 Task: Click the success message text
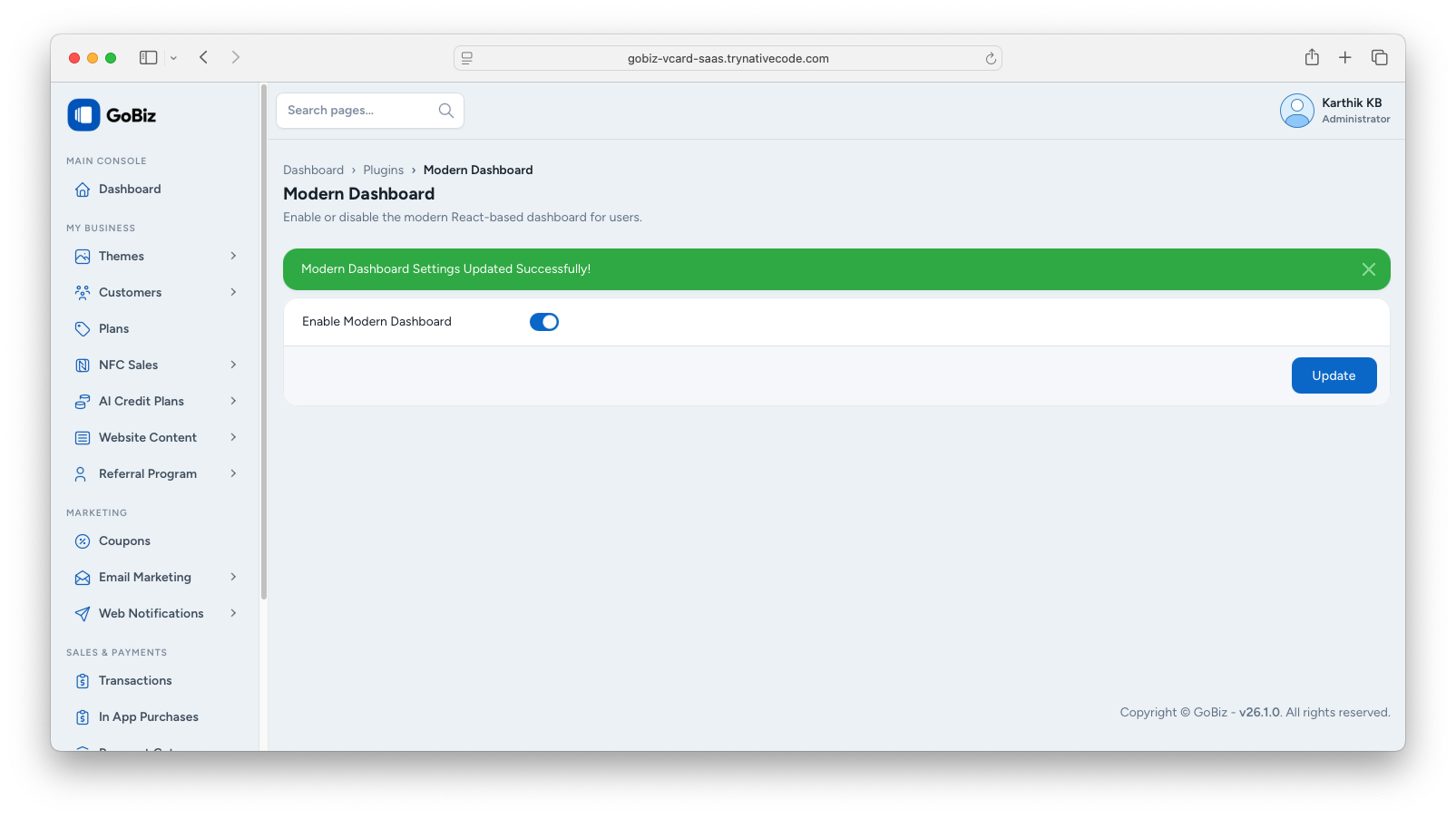pyautogui.click(x=445, y=269)
